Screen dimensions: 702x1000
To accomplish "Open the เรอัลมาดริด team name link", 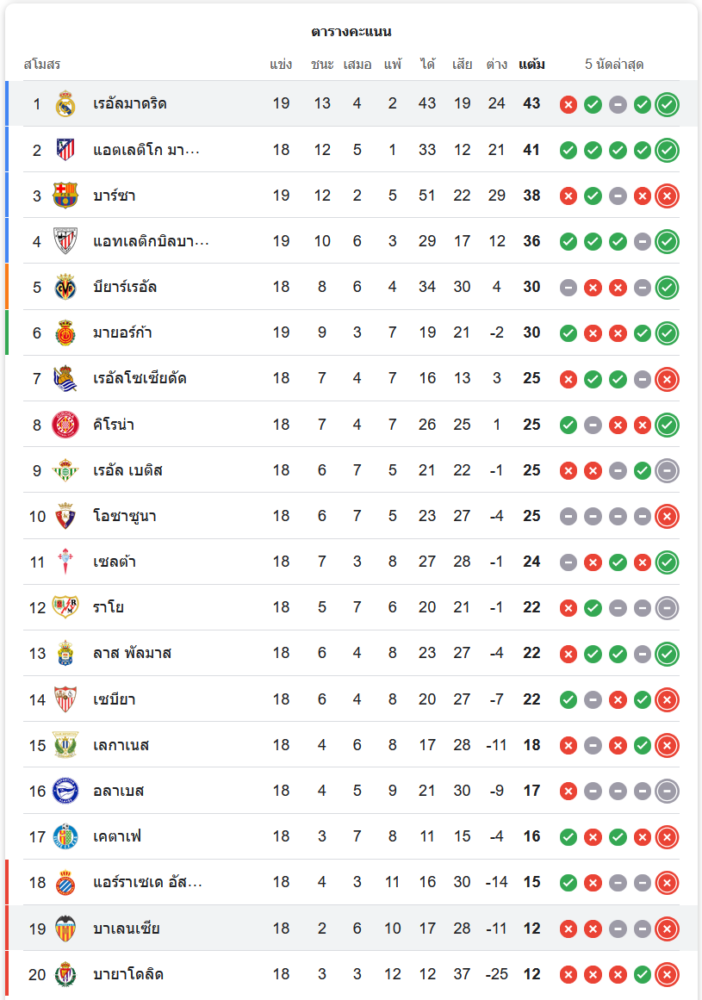I will pos(129,104).
